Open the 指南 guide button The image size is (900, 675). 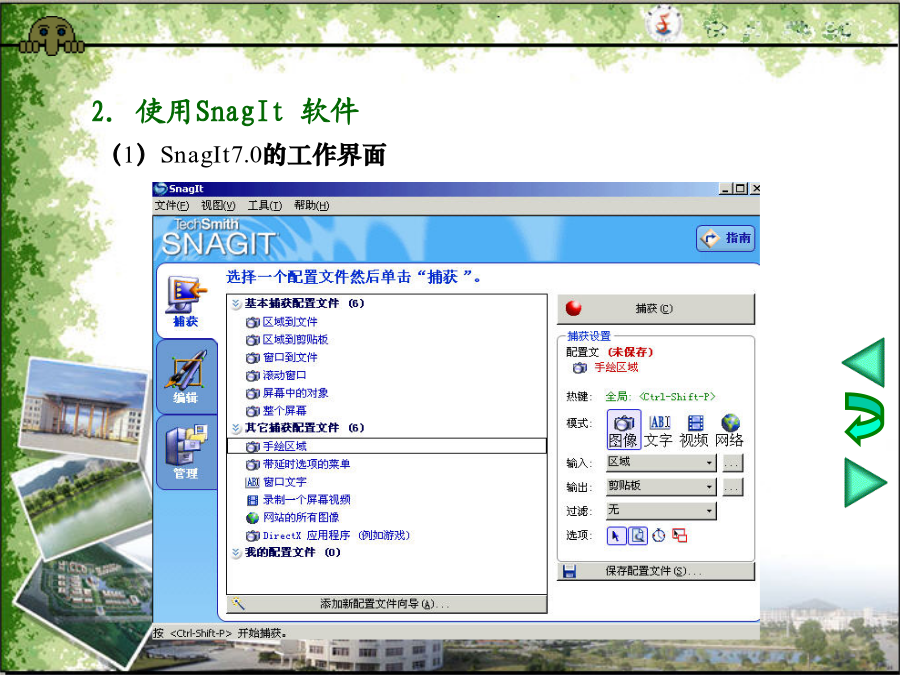(726, 238)
